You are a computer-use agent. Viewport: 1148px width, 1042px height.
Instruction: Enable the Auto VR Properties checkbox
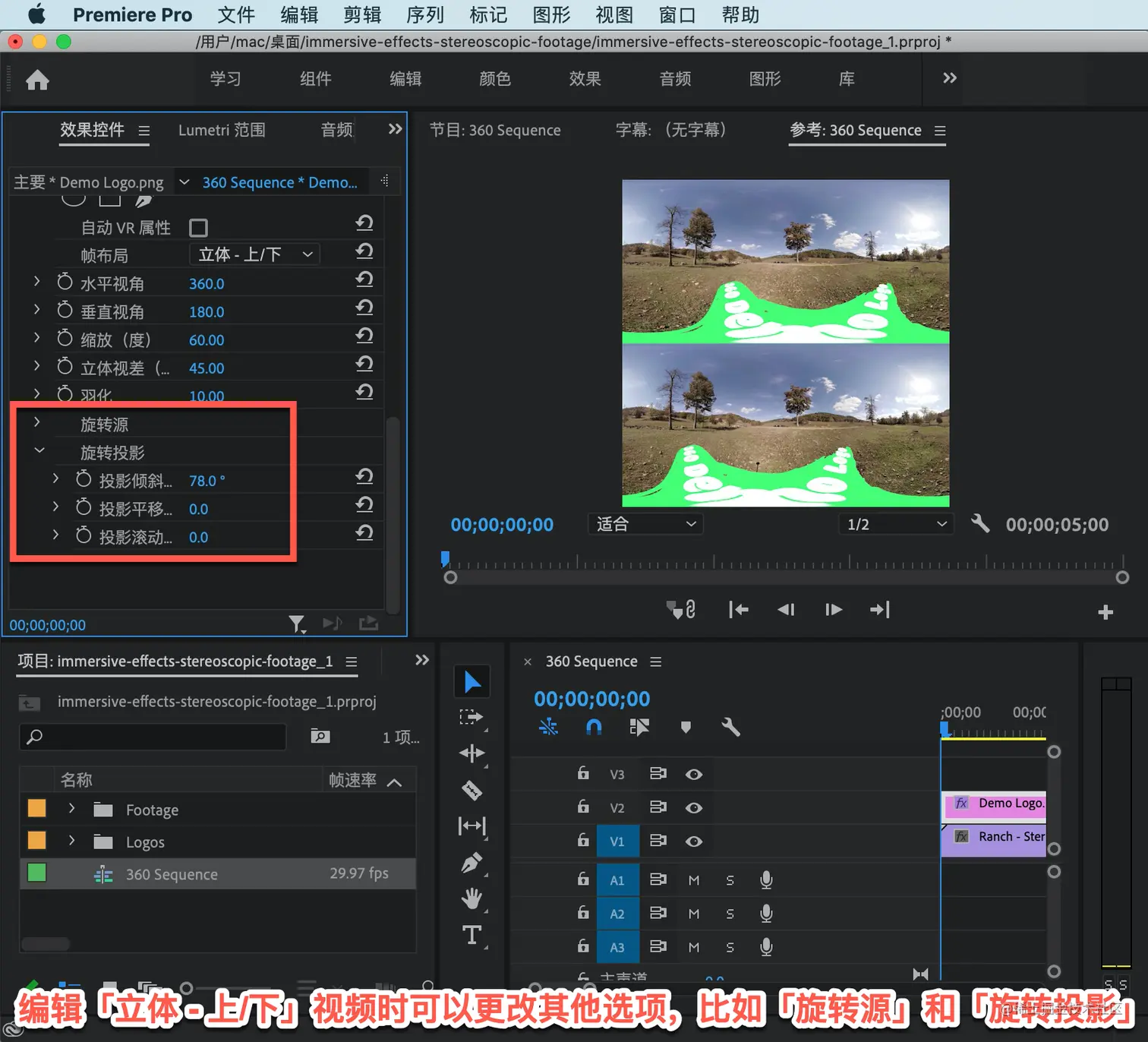[198, 228]
